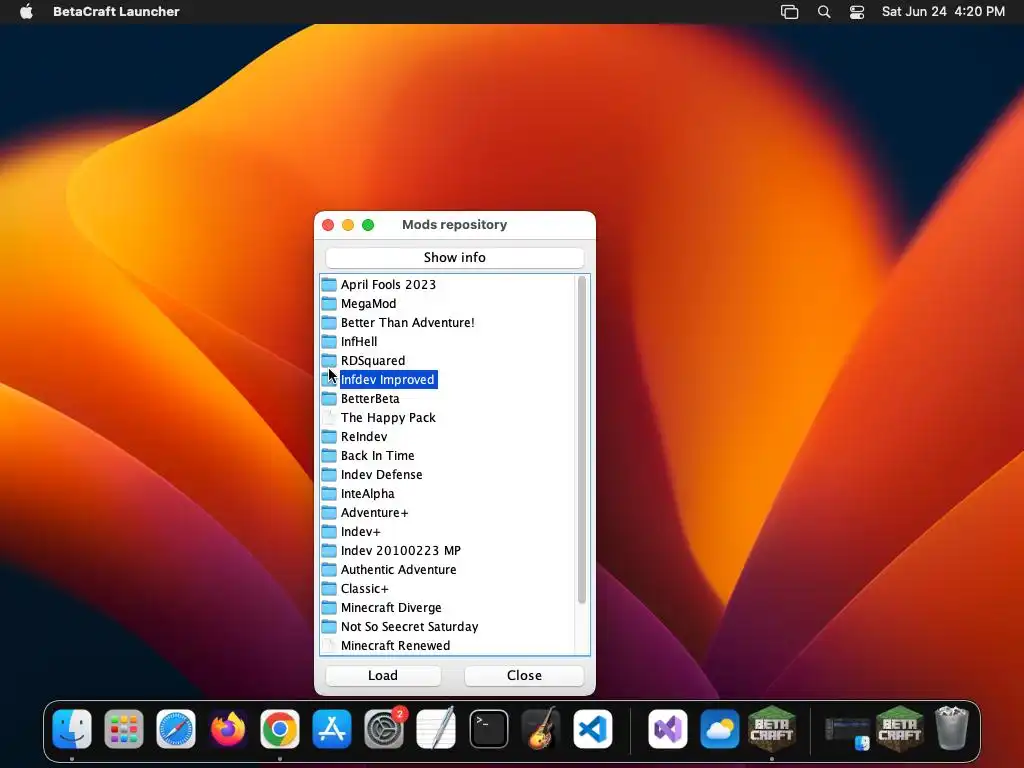
Task: Select the BetterBeta mod
Action: 370,398
